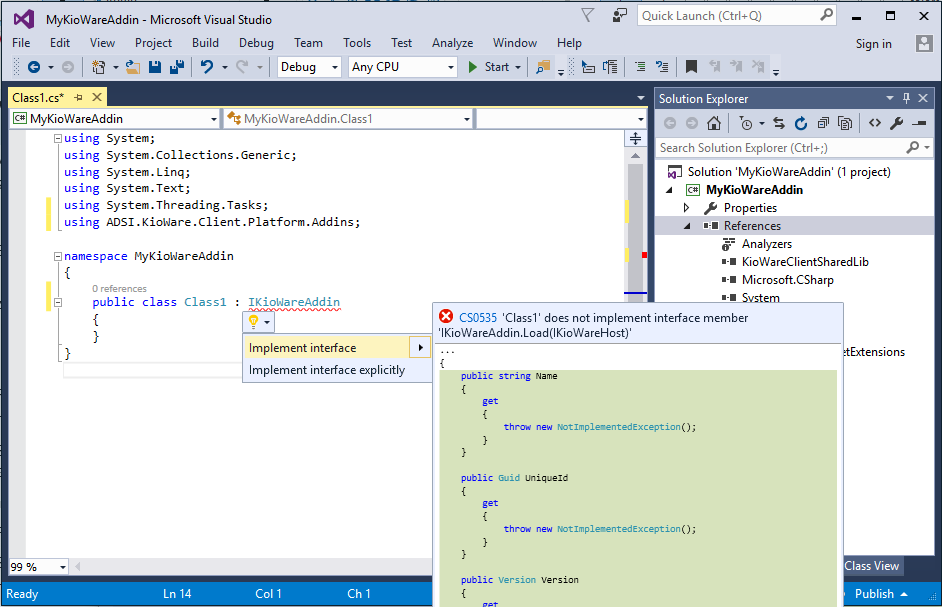Open the Build menu

click(205, 43)
